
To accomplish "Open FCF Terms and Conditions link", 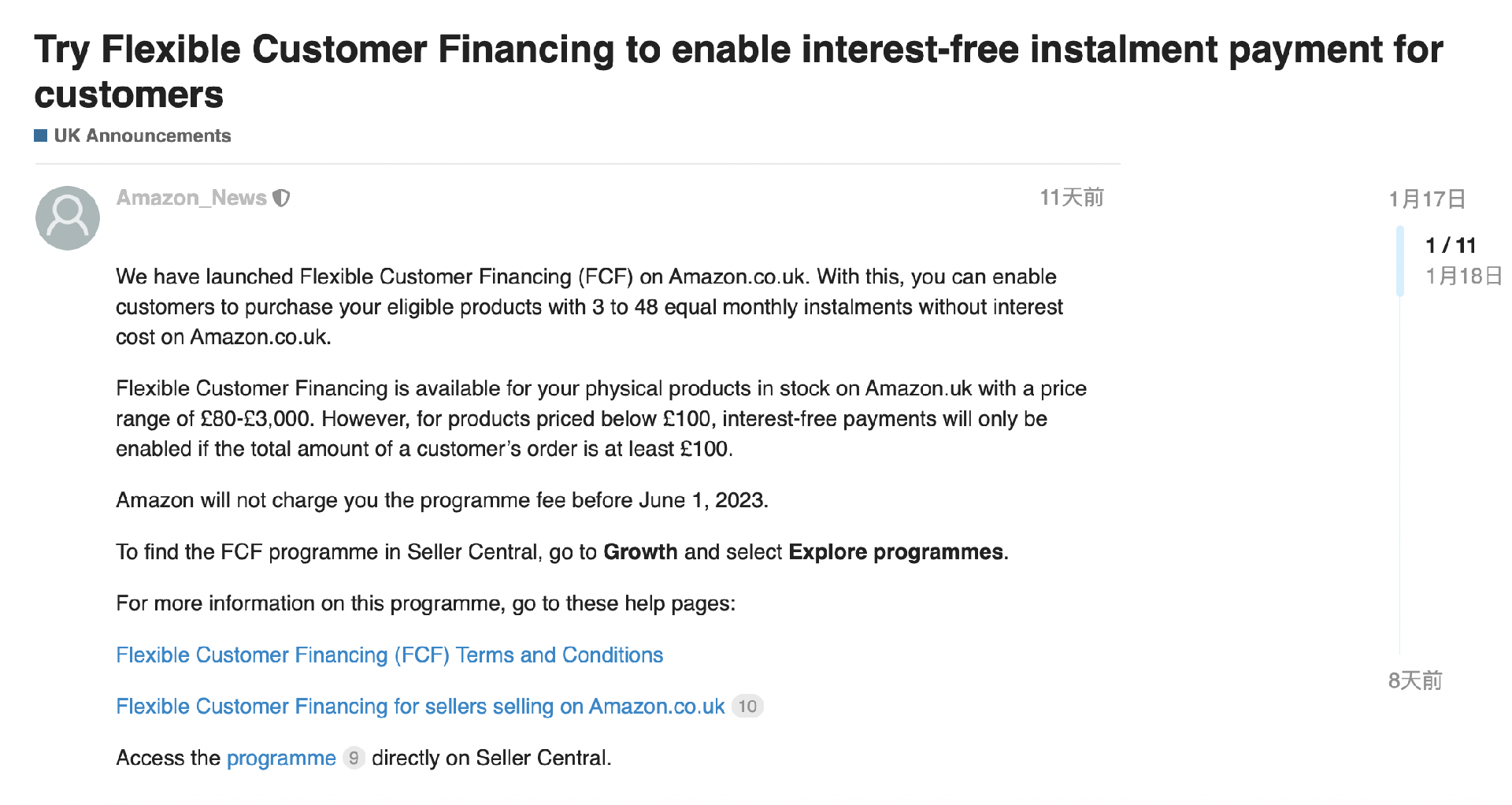I will [389, 655].
